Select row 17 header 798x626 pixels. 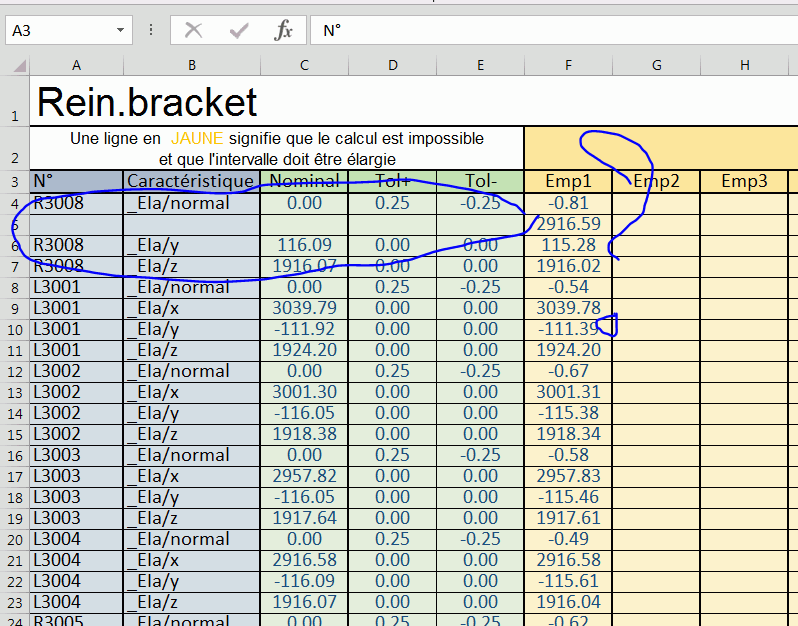pyautogui.click(x=14, y=476)
